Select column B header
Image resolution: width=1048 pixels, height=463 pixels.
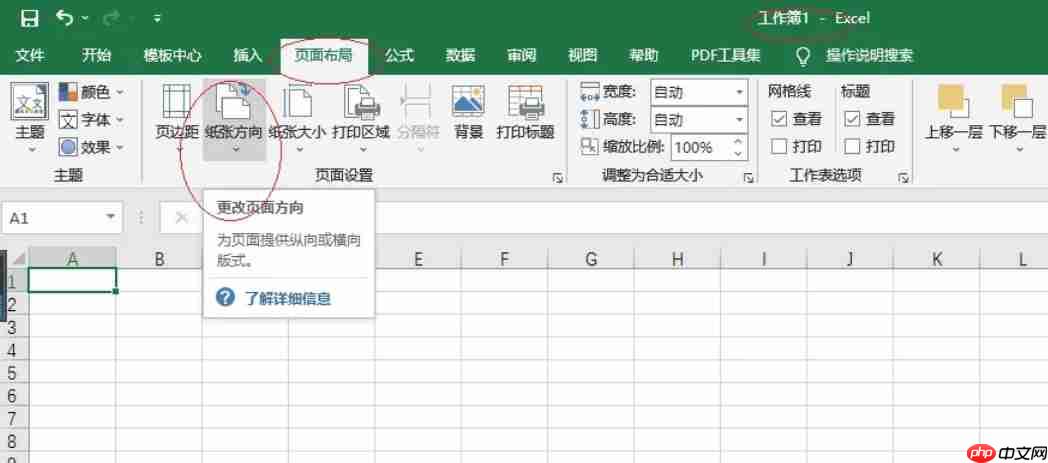(159, 259)
